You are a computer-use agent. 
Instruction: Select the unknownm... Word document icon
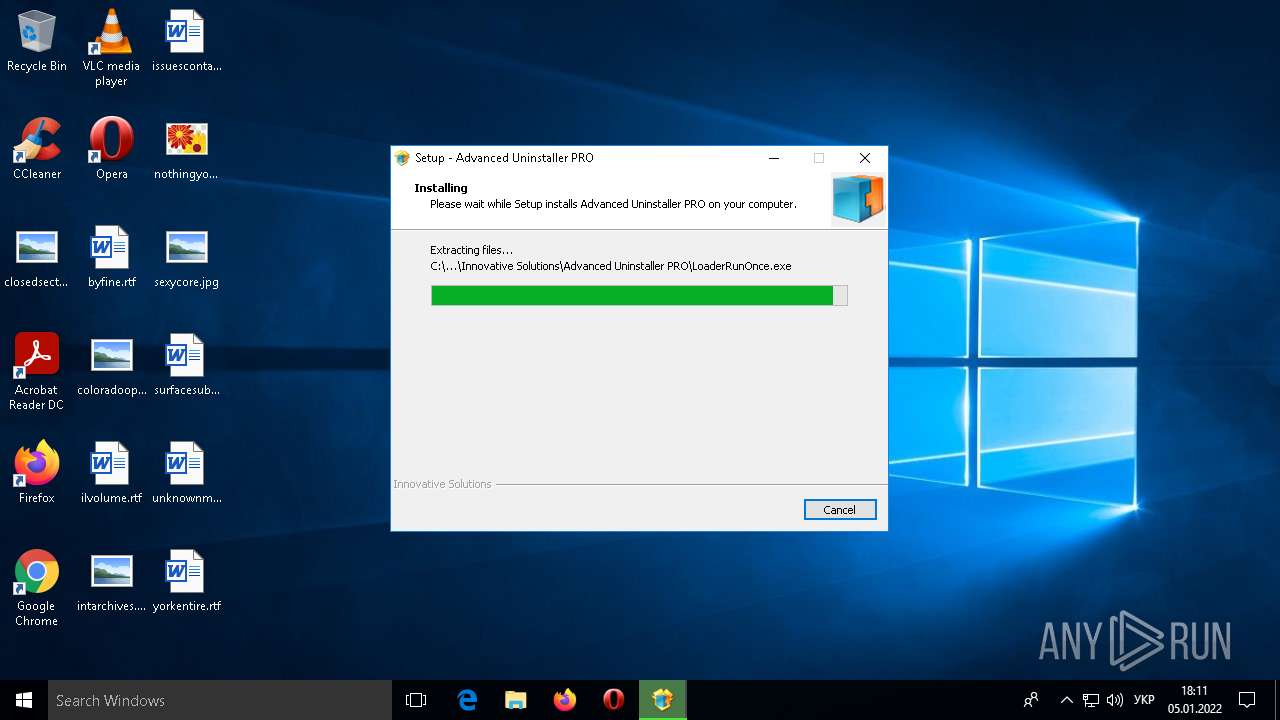coord(186,473)
